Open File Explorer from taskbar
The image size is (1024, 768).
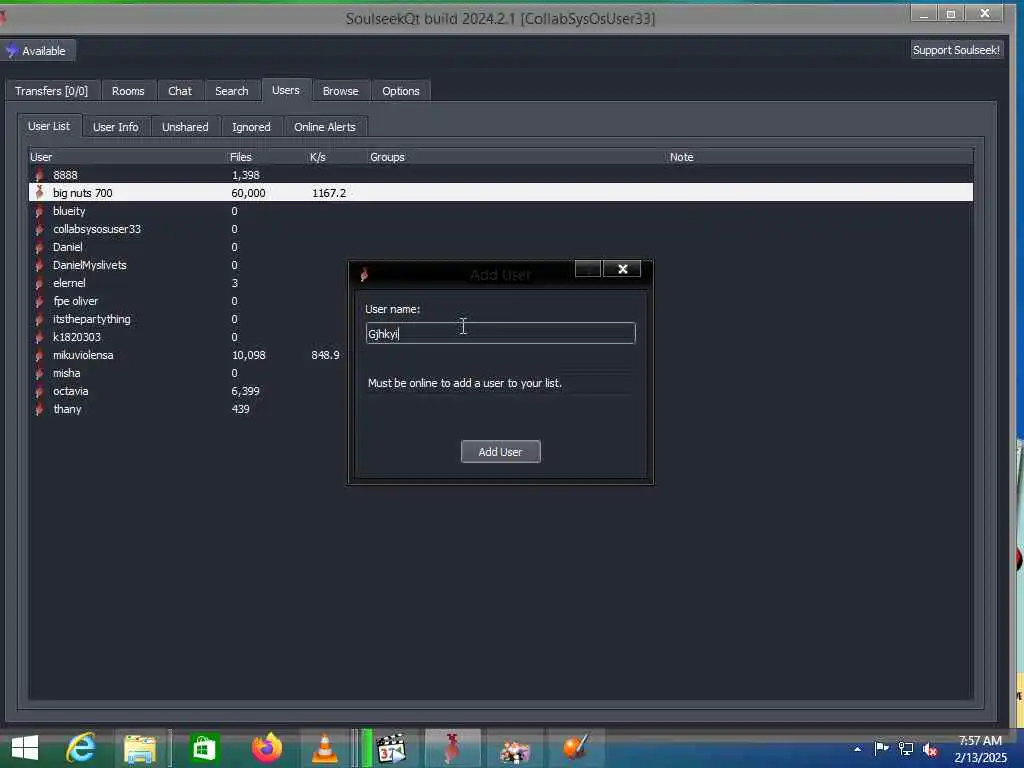tap(140, 748)
